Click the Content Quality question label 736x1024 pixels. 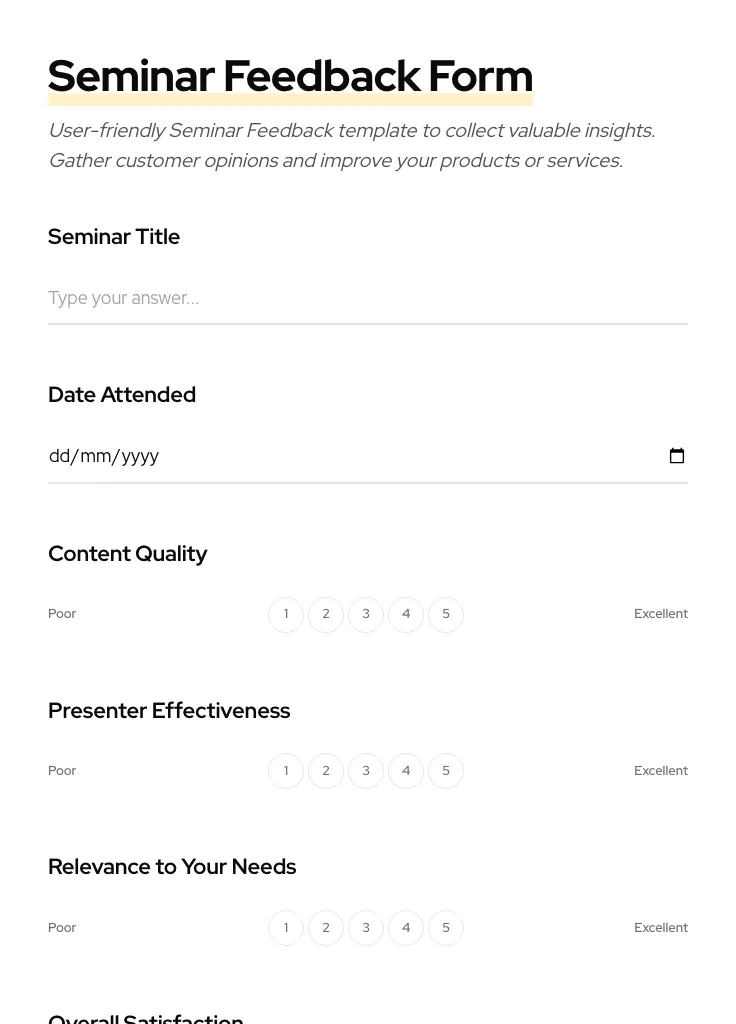[127, 554]
